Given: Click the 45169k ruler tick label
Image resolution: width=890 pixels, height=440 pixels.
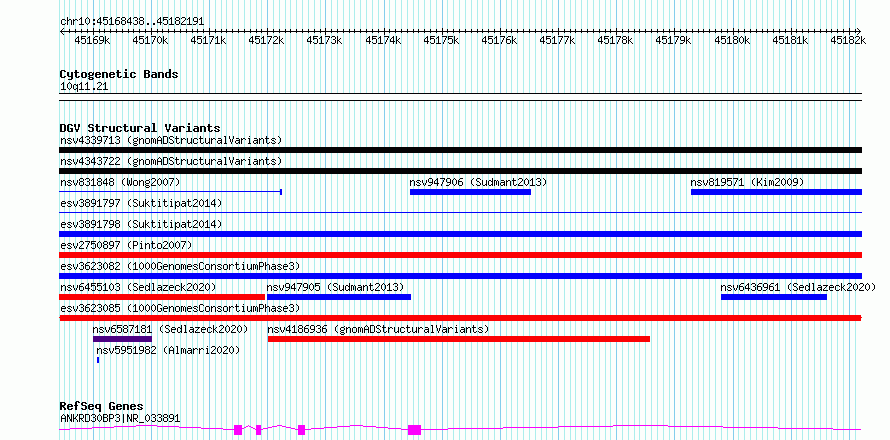Looking at the screenshot, I should [x=92, y=40].
